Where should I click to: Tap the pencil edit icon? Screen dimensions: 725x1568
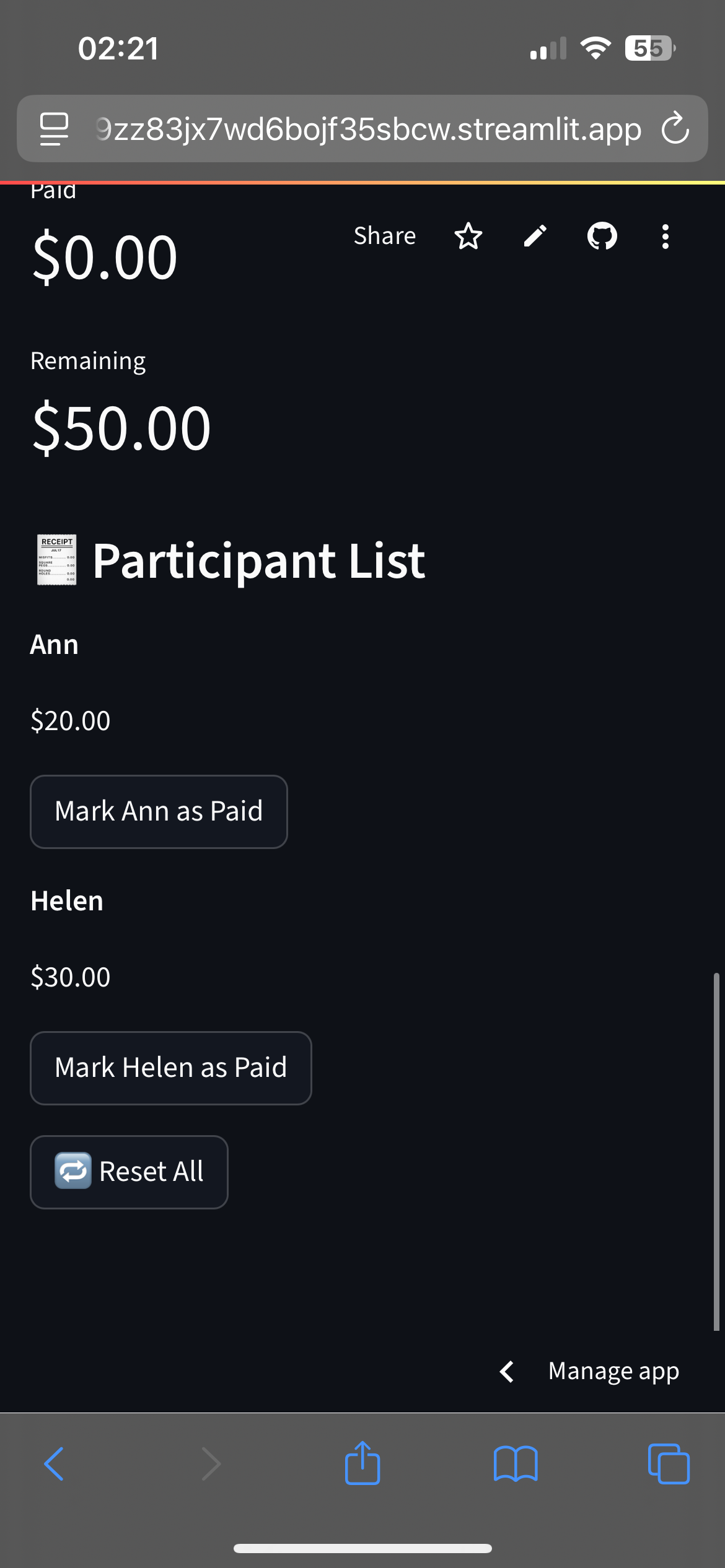[x=535, y=236]
